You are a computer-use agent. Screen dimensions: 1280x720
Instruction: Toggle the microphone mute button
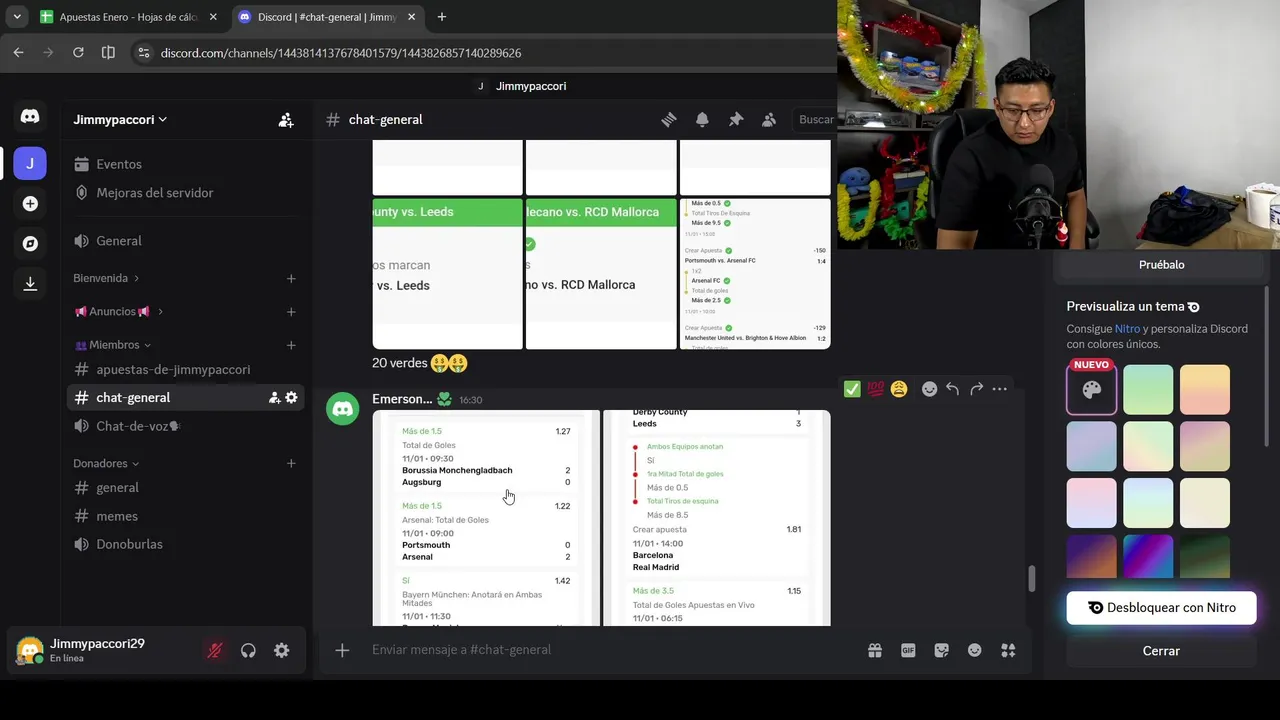[215, 650]
